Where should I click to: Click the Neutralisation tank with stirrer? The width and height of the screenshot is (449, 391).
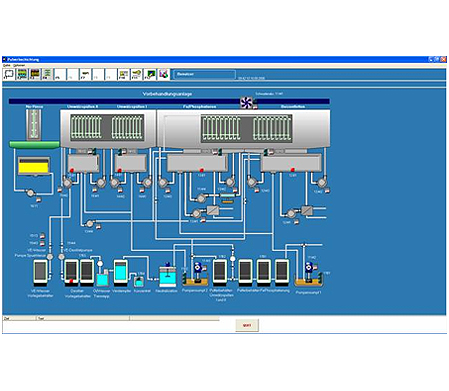(167, 276)
